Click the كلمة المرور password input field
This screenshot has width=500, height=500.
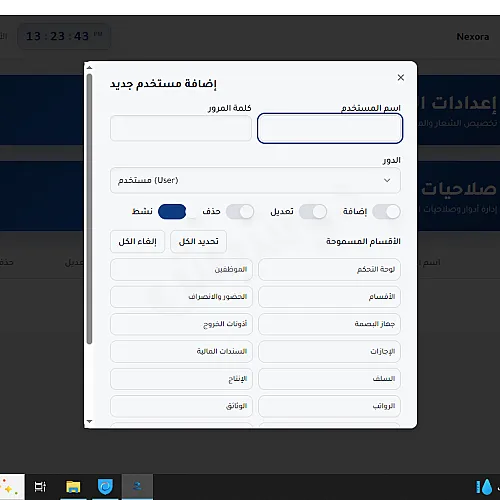(x=181, y=128)
